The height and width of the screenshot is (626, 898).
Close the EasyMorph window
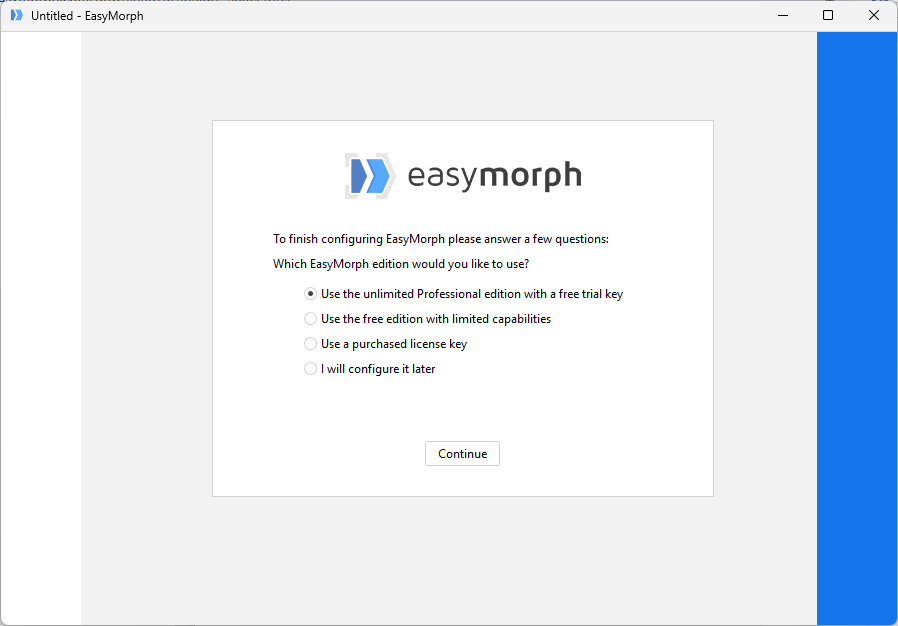[x=873, y=15]
